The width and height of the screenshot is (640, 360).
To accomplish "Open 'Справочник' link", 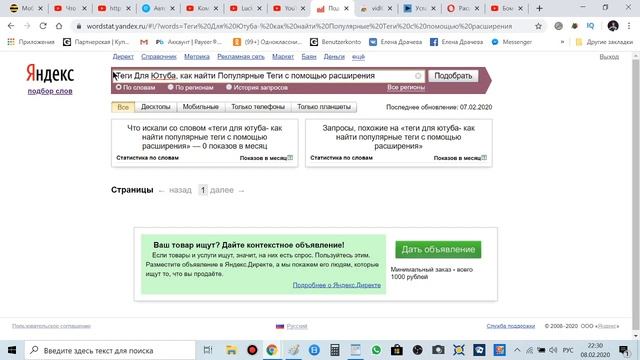I will click(x=159, y=57).
